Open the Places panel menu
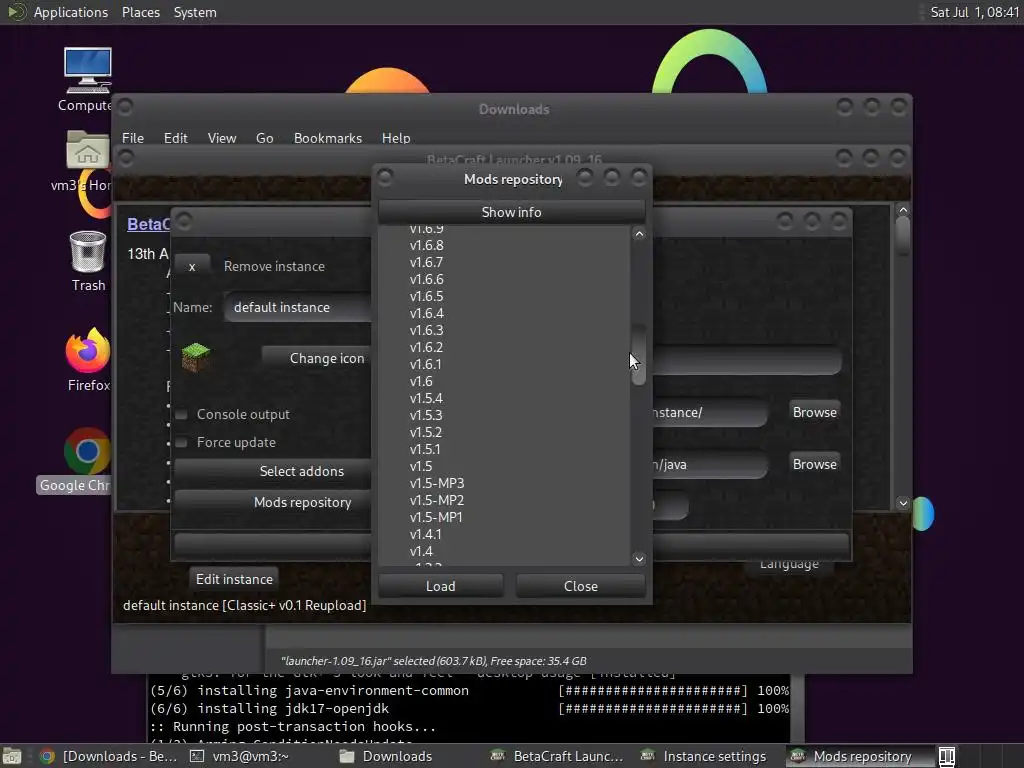 [140, 12]
